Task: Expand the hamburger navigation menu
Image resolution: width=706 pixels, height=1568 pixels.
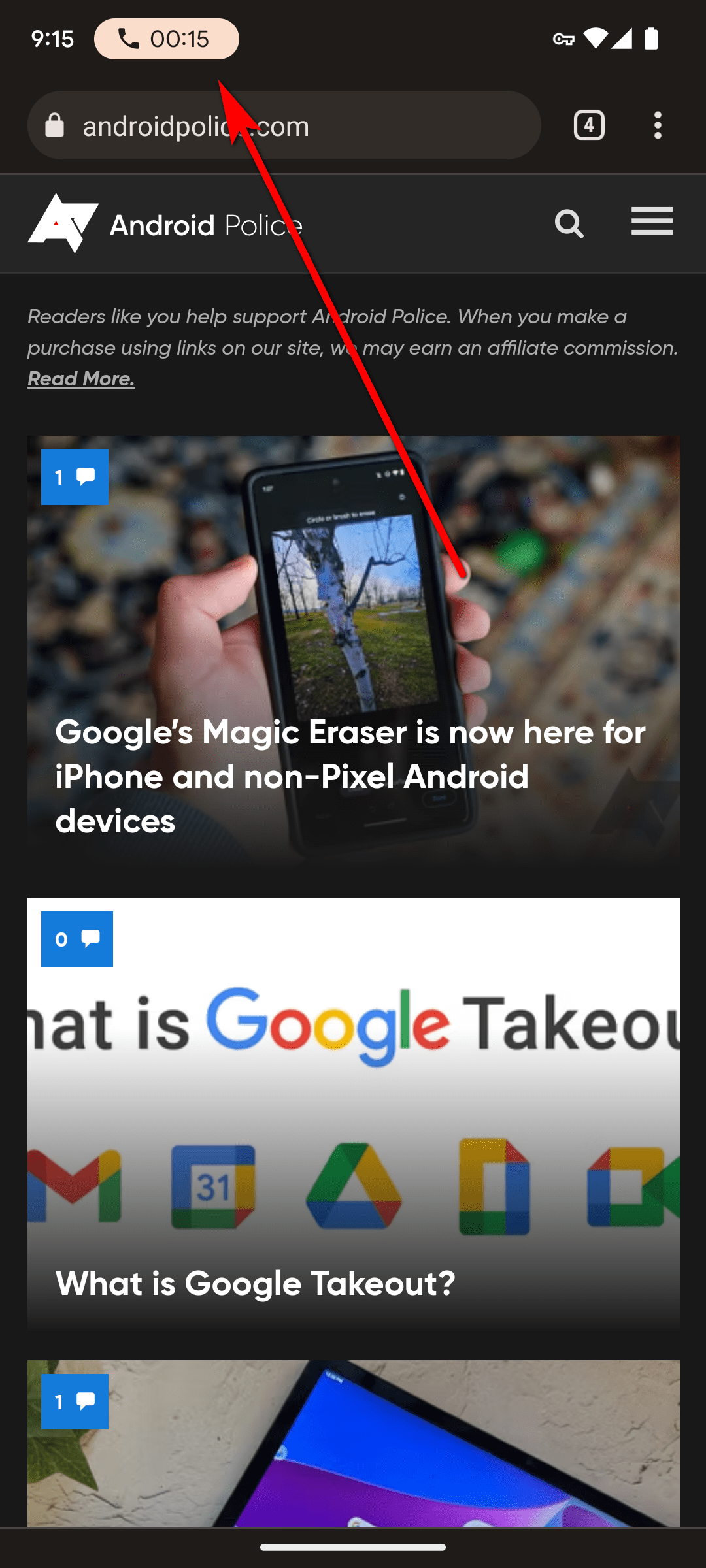Action: click(x=652, y=221)
